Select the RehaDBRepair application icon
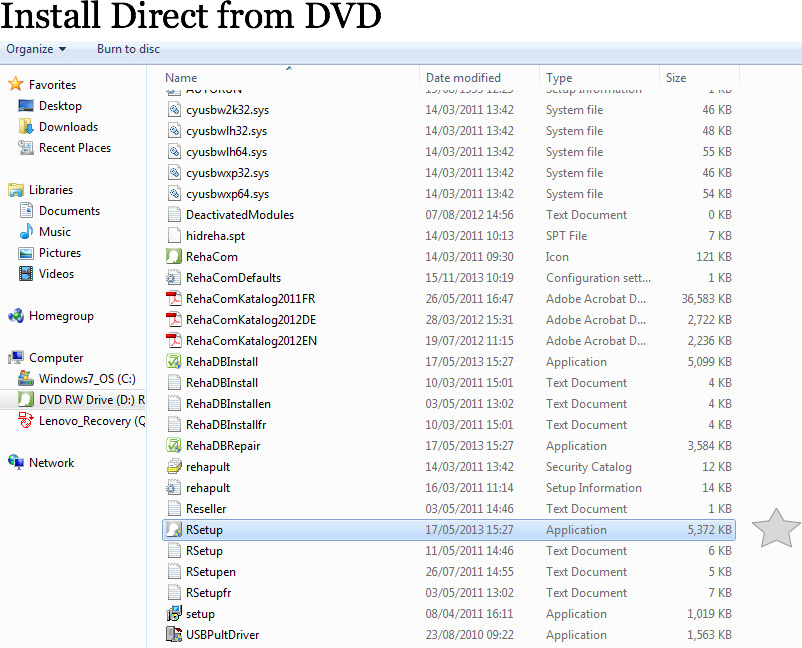This screenshot has width=802, height=648. point(174,445)
